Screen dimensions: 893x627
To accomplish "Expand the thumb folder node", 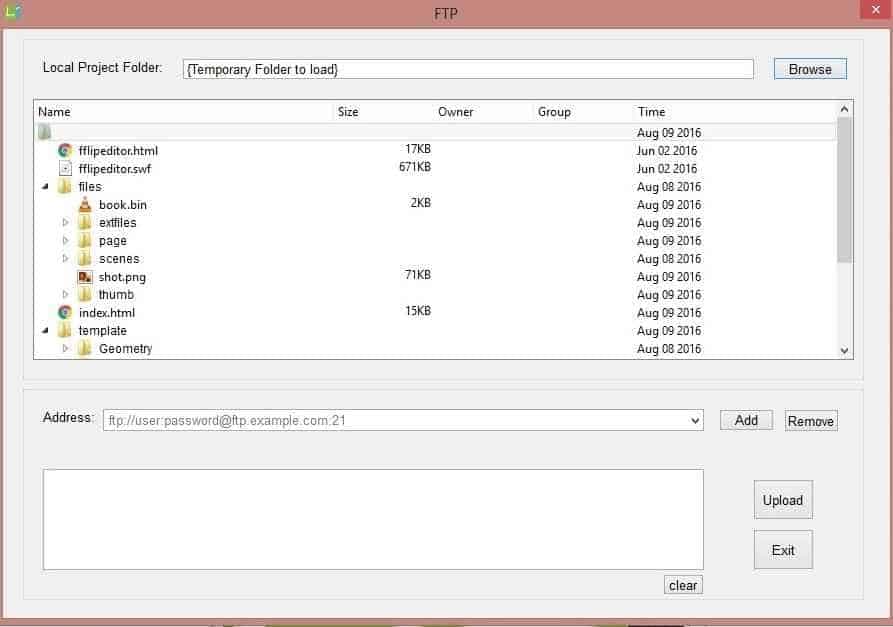I will tap(65, 294).
